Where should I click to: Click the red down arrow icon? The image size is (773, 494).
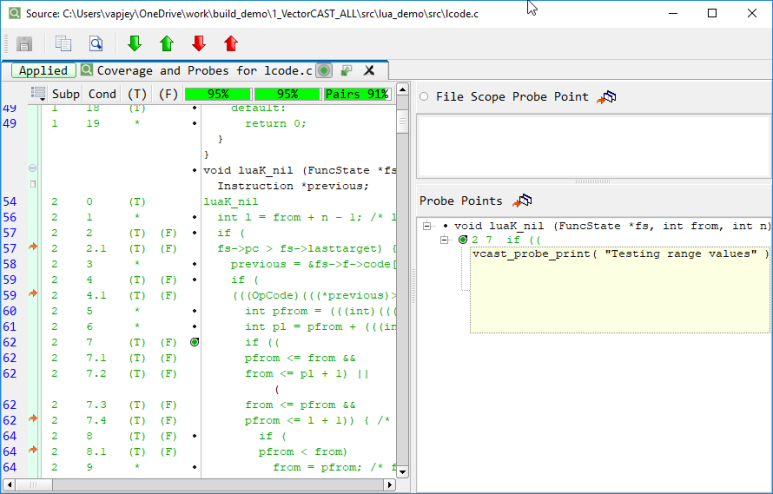coord(199,44)
